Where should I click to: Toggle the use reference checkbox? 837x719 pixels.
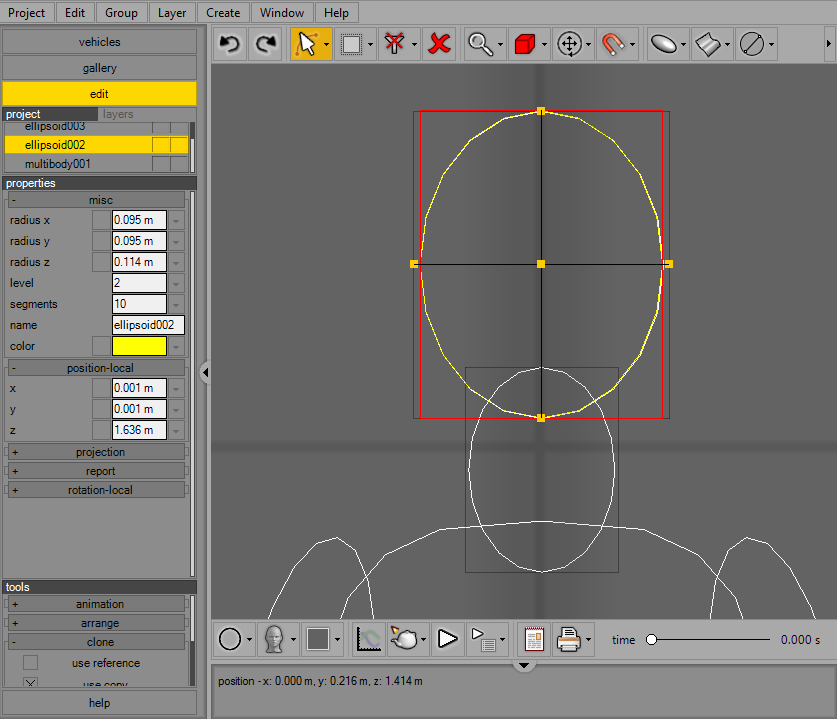(x=30, y=662)
